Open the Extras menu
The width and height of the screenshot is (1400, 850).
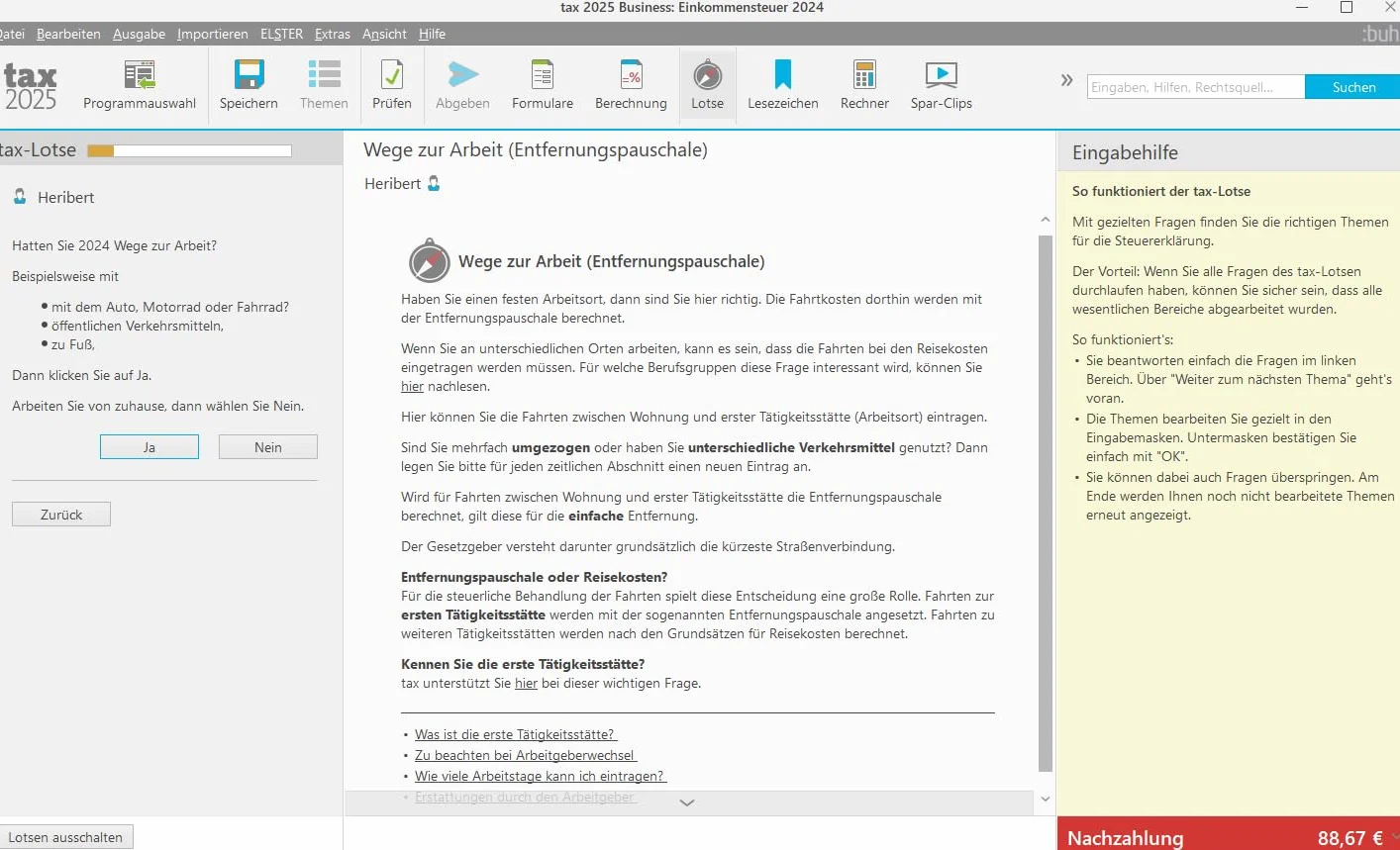[333, 34]
